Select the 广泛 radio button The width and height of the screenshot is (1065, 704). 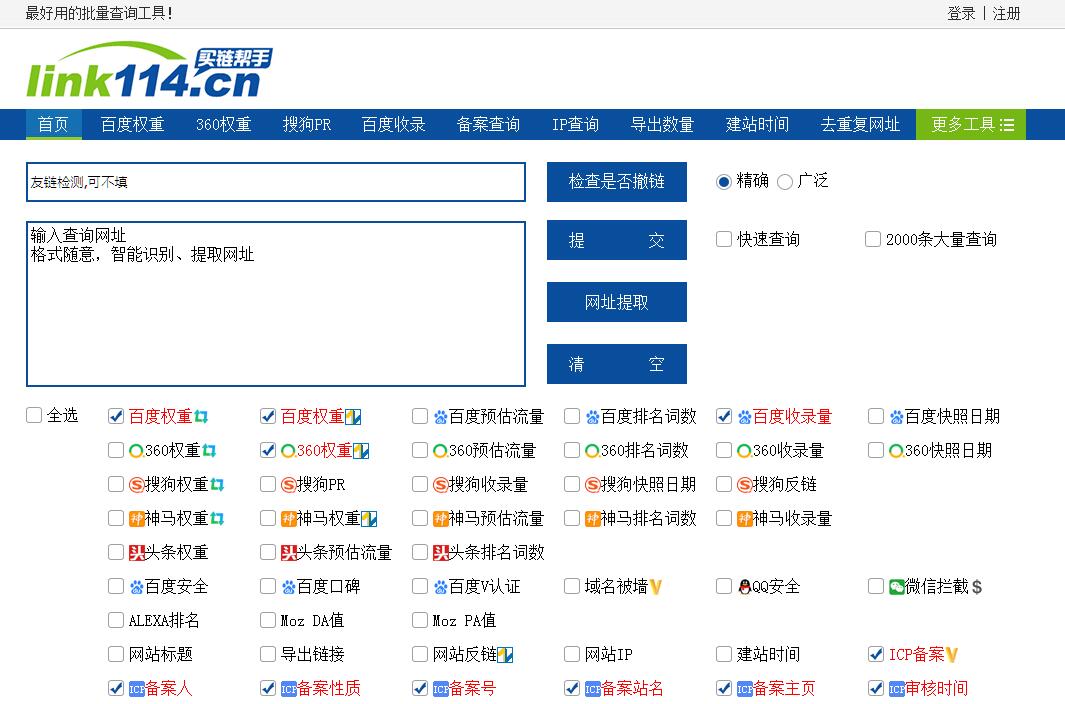785,182
